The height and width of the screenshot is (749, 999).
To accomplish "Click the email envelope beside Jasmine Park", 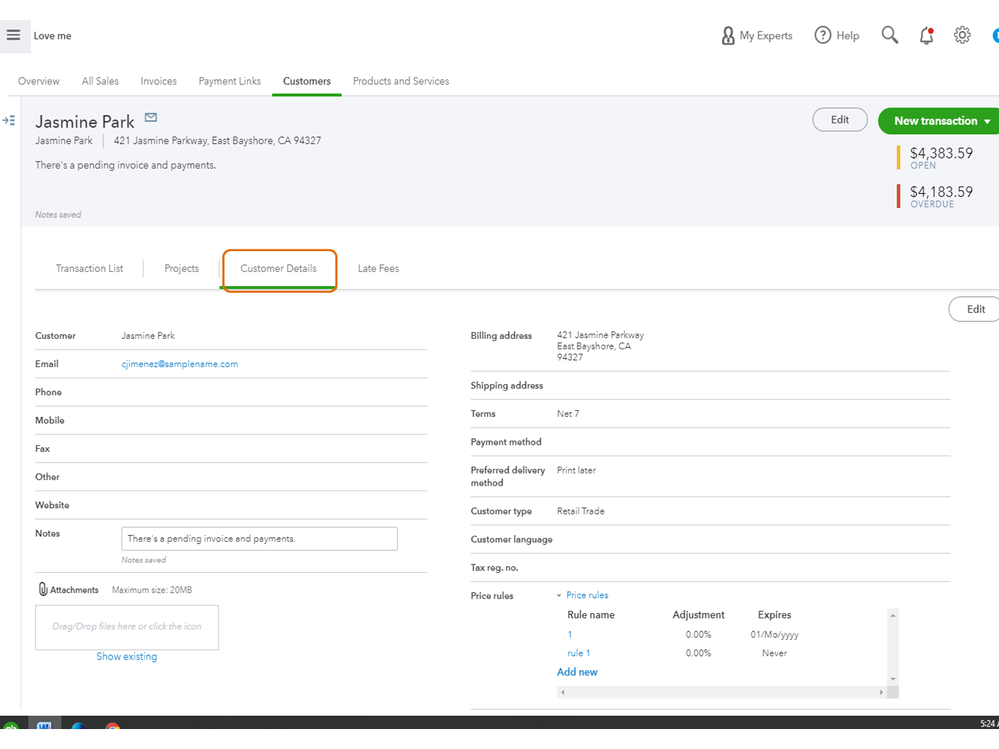I will point(151,118).
